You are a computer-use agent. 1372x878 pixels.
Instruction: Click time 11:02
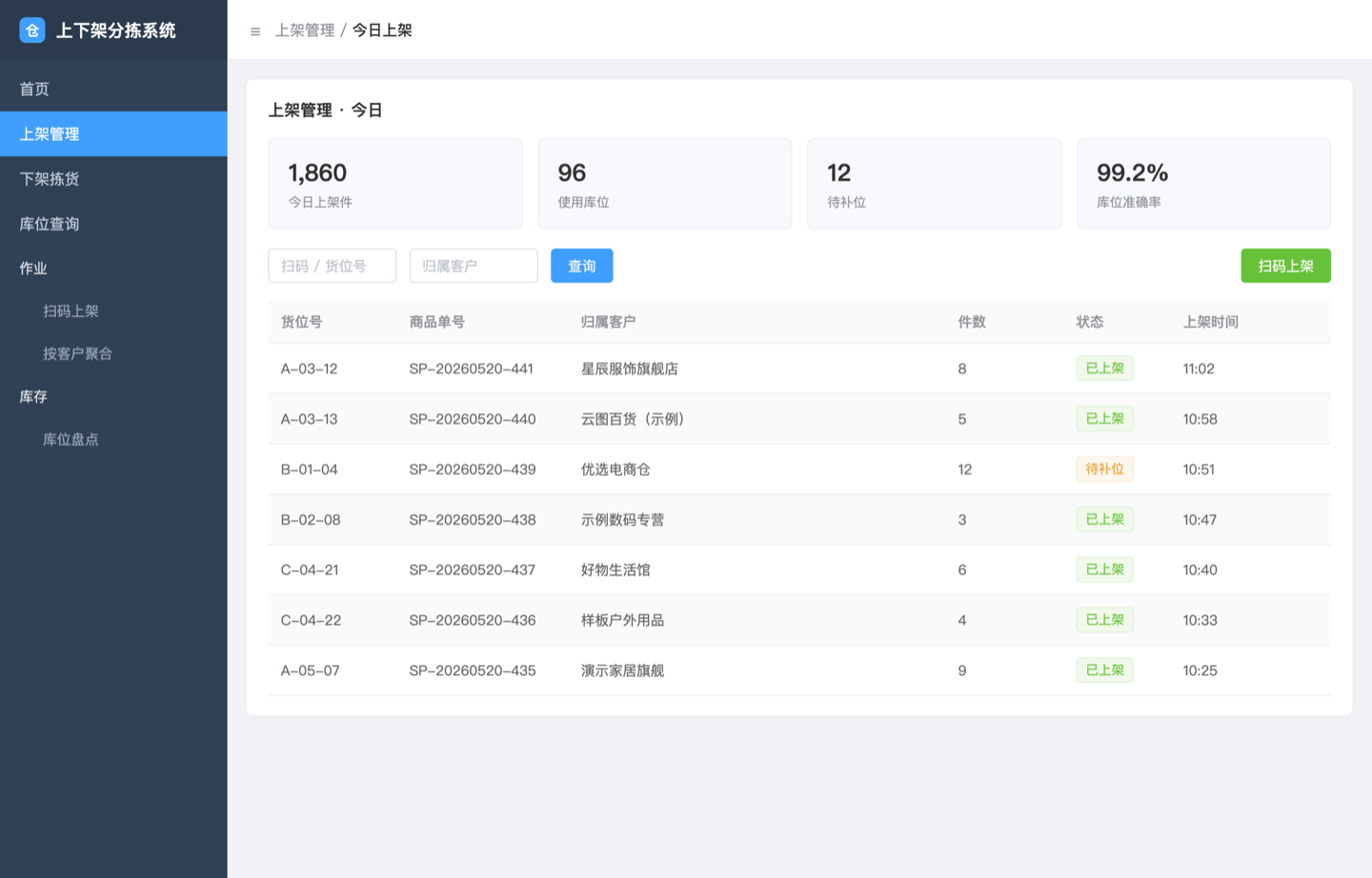tap(1199, 369)
